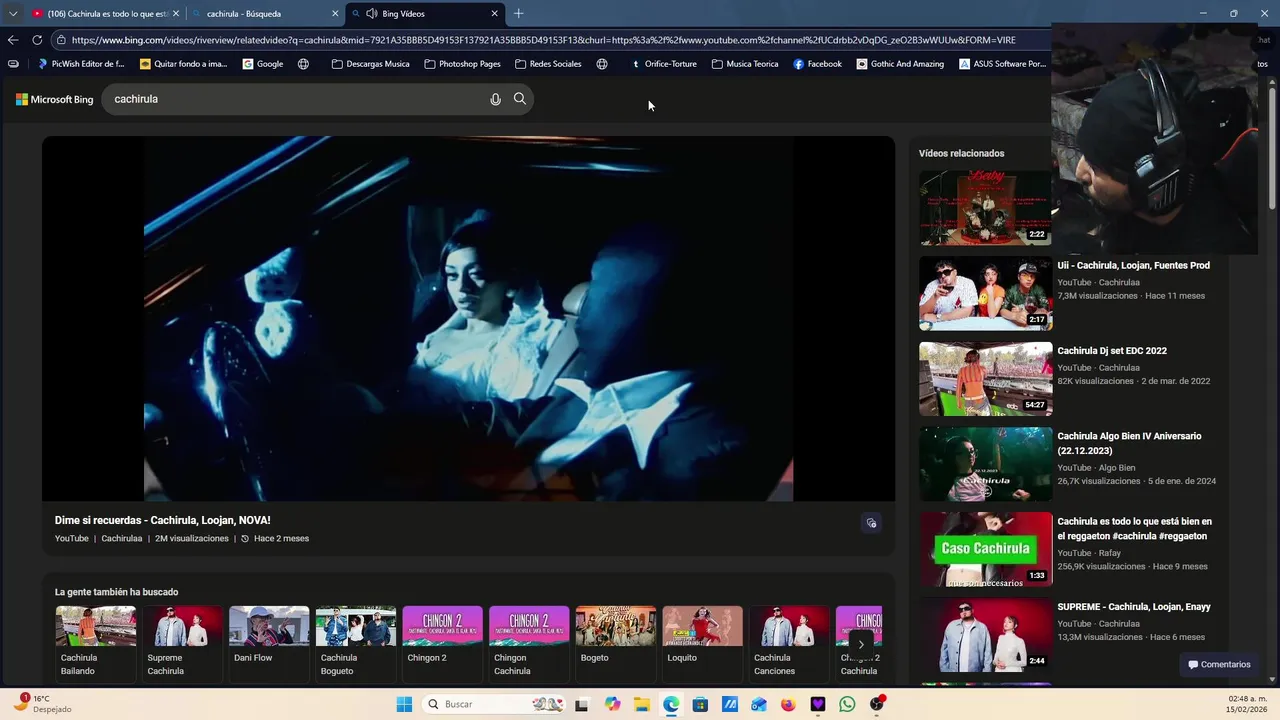Open Windows Start menu

404,704
